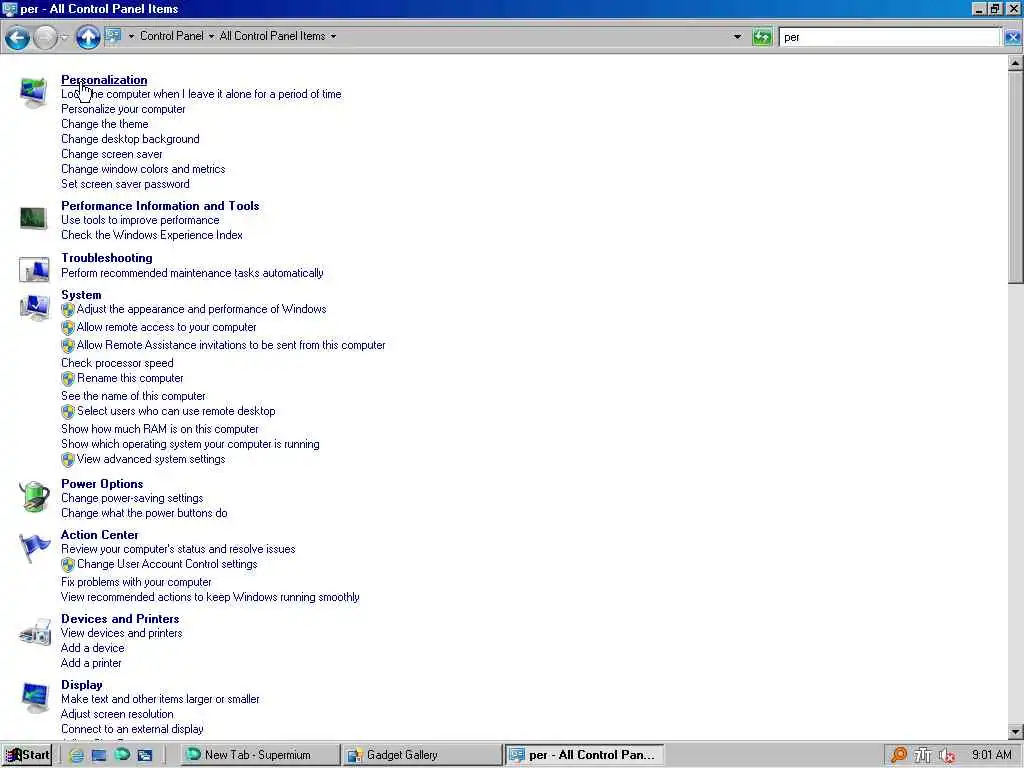Click the Show Desktop quick launch icon

(x=99, y=755)
